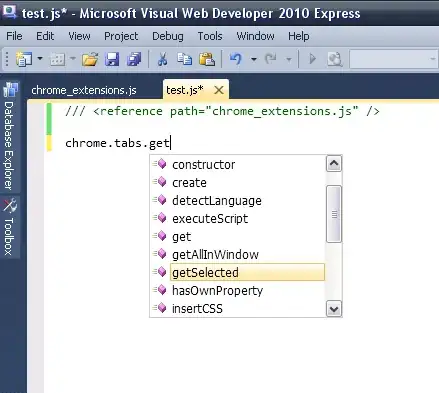439x393 pixels.
Task: Click the autocomplete list scroll down arrow
Action: tap(334, 309)
